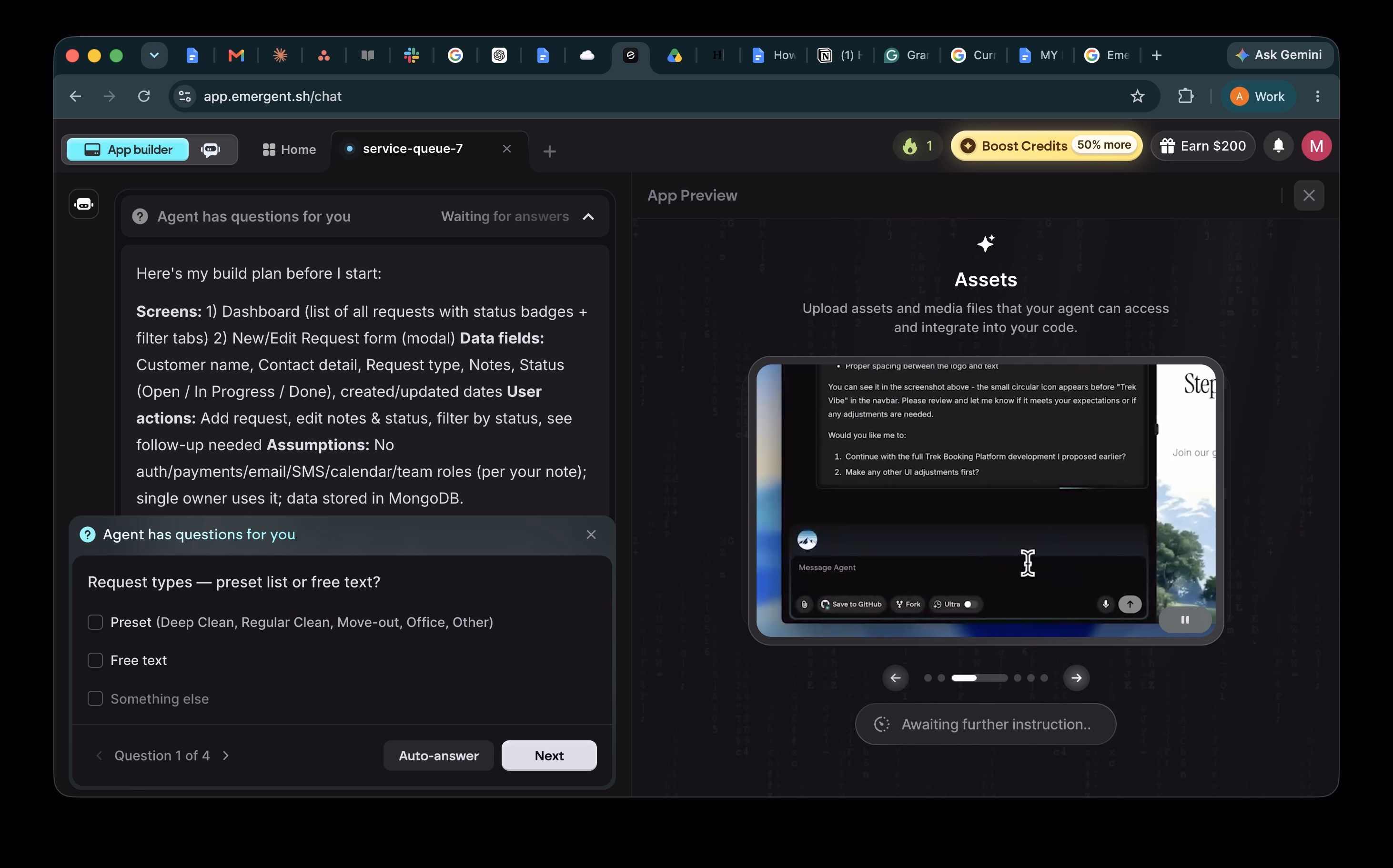Close the App Preview panel
1393x868 pixels.
[1309, 195]
